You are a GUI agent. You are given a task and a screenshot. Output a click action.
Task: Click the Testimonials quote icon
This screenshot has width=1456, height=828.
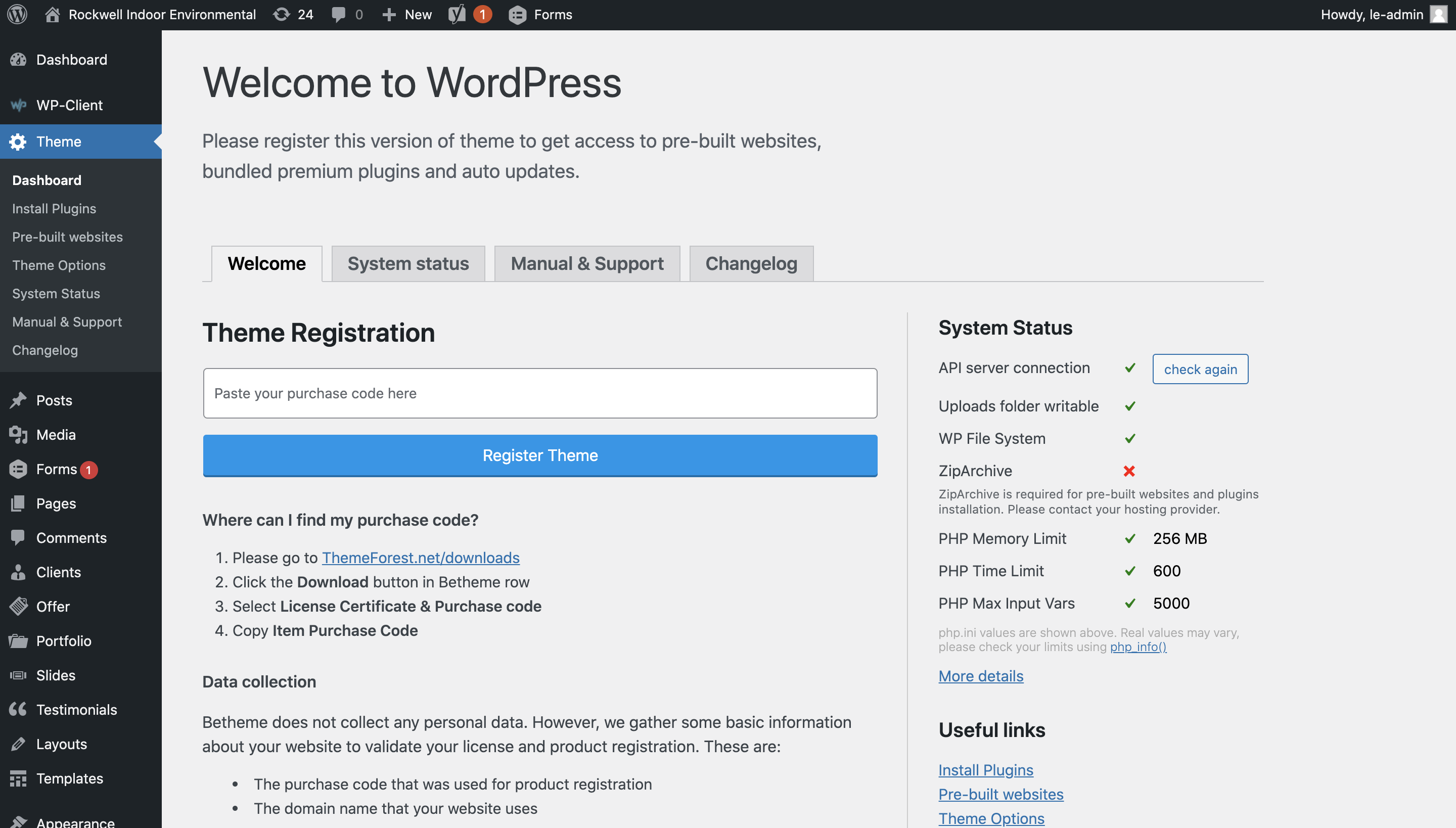tap(18, 710)
